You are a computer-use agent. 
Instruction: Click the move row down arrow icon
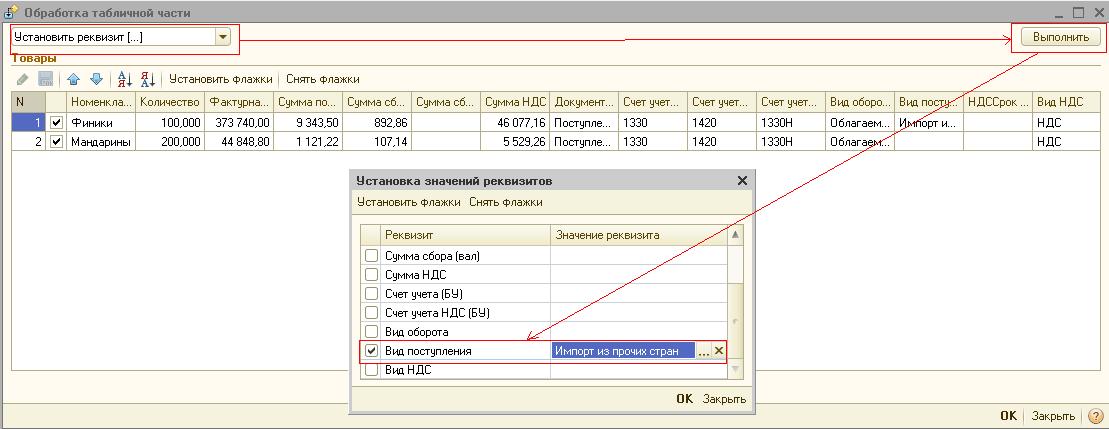coord(96,79)
